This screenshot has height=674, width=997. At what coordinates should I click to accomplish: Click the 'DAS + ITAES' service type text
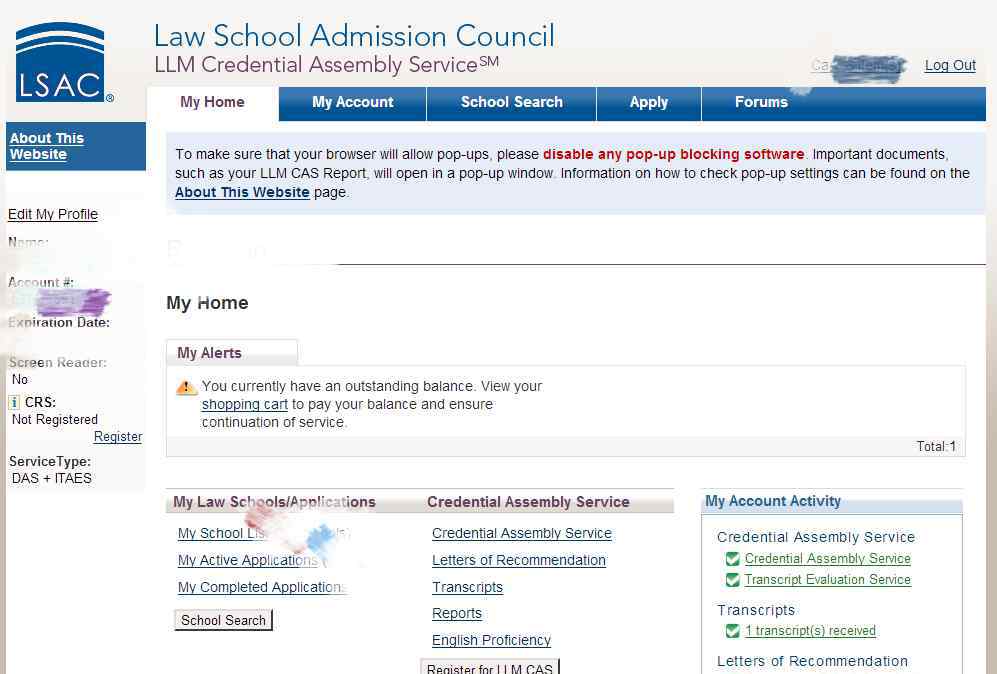pos(52,478)
